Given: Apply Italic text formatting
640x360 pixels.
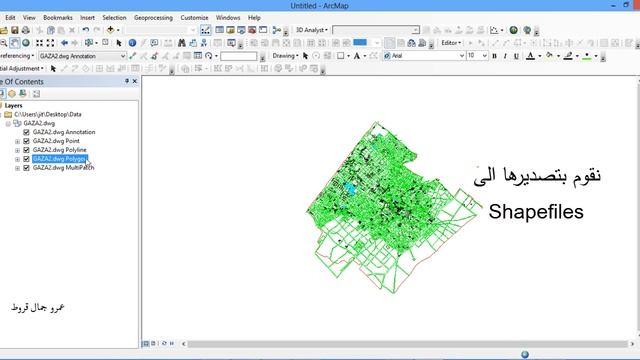Looking at the screenshot, I should [x=505, y=56].
